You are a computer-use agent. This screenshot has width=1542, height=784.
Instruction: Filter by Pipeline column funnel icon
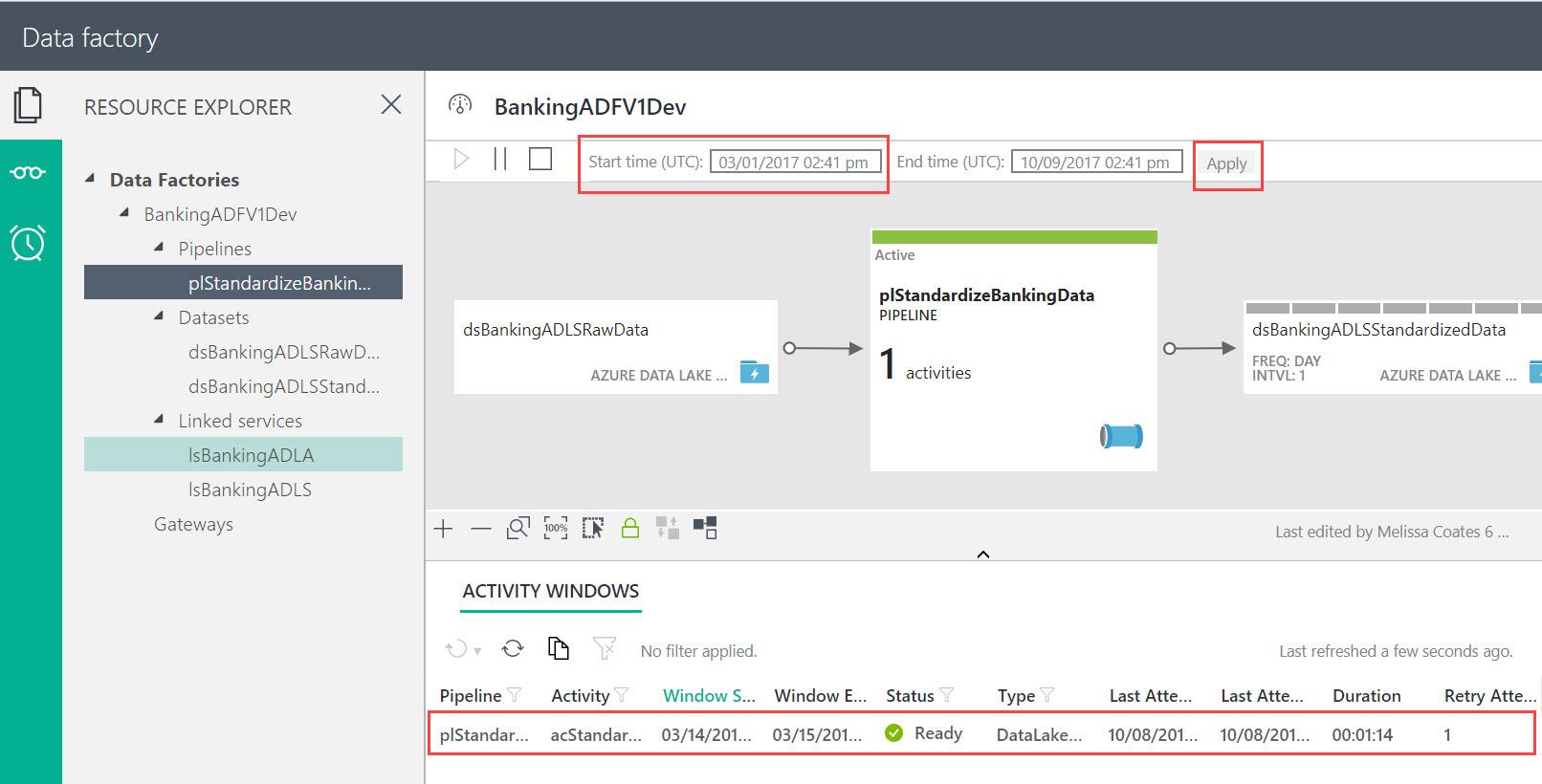pyautogui.click(x=514, y=695)
